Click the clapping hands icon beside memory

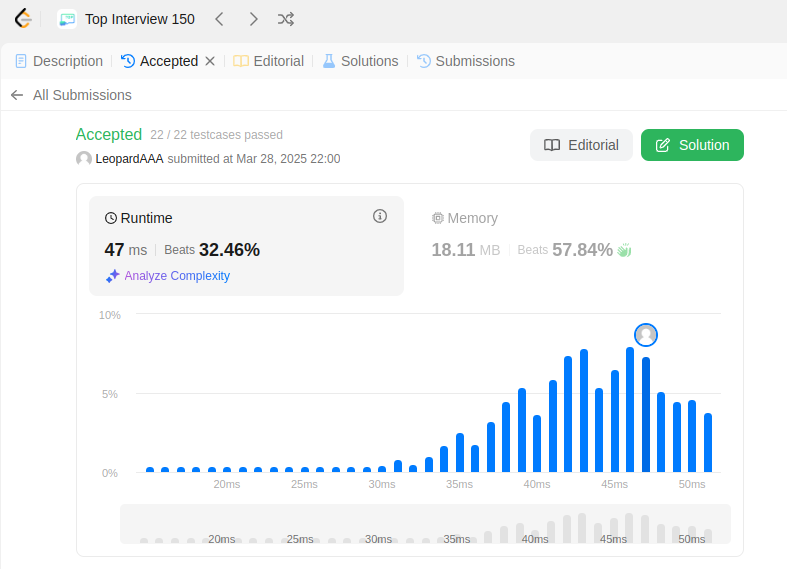(x=624, y=250)
